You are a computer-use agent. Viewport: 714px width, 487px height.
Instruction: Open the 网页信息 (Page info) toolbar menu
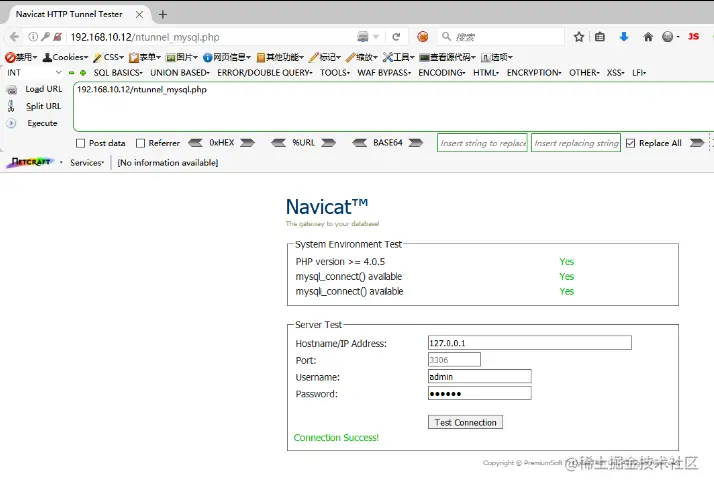pyautogui.click(x=226, y=57)
